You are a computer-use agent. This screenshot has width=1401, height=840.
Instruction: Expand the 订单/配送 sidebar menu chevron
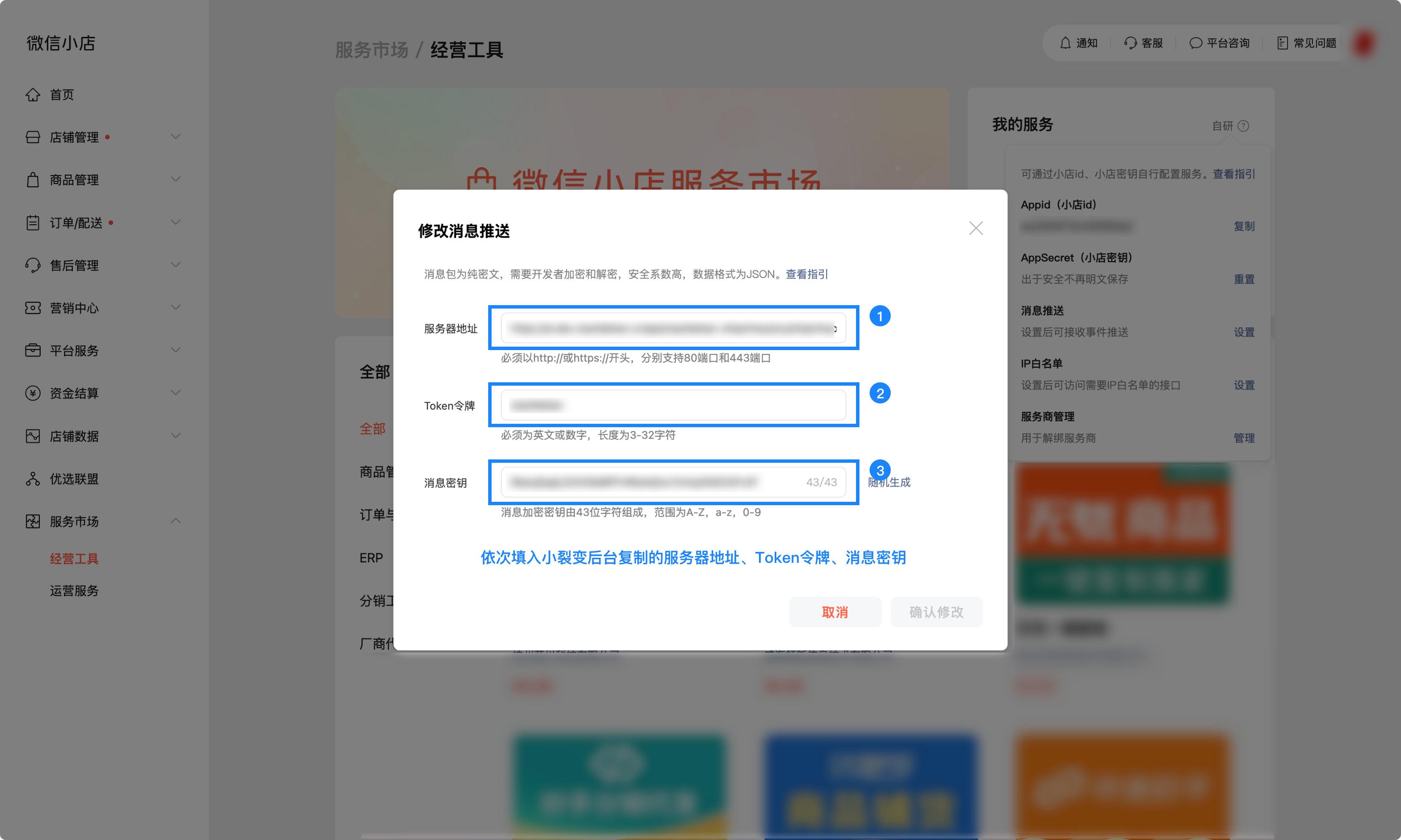coord(176,223)
